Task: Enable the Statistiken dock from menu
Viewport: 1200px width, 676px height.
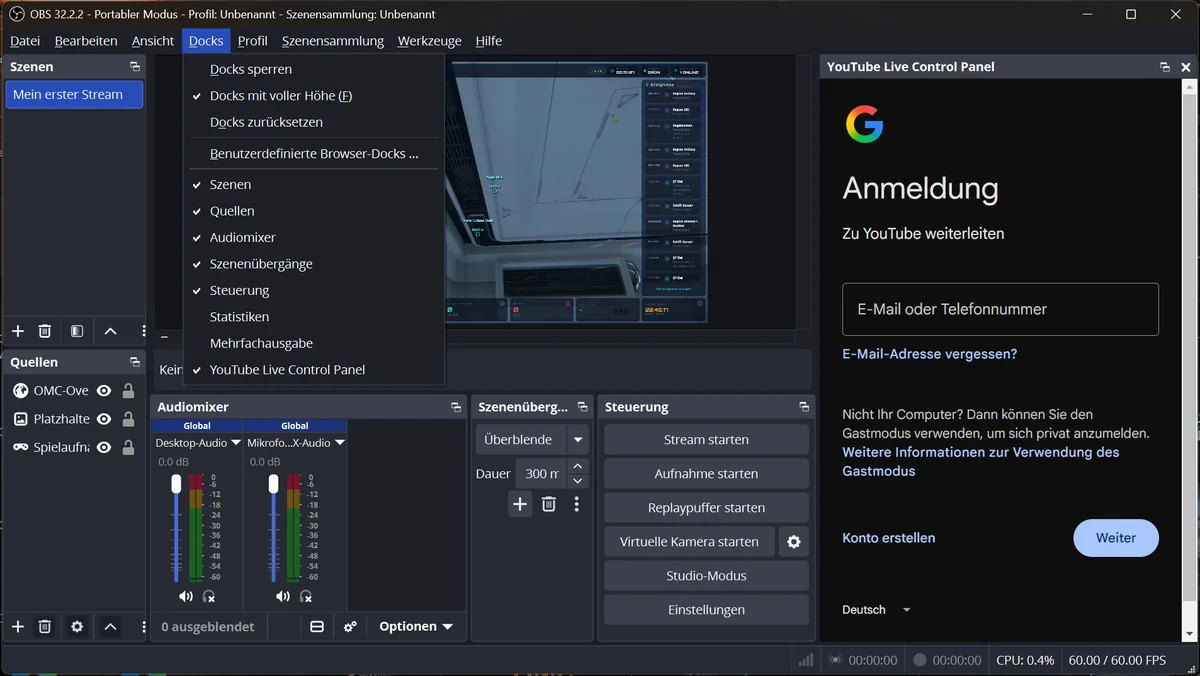Action: point(313,317)
